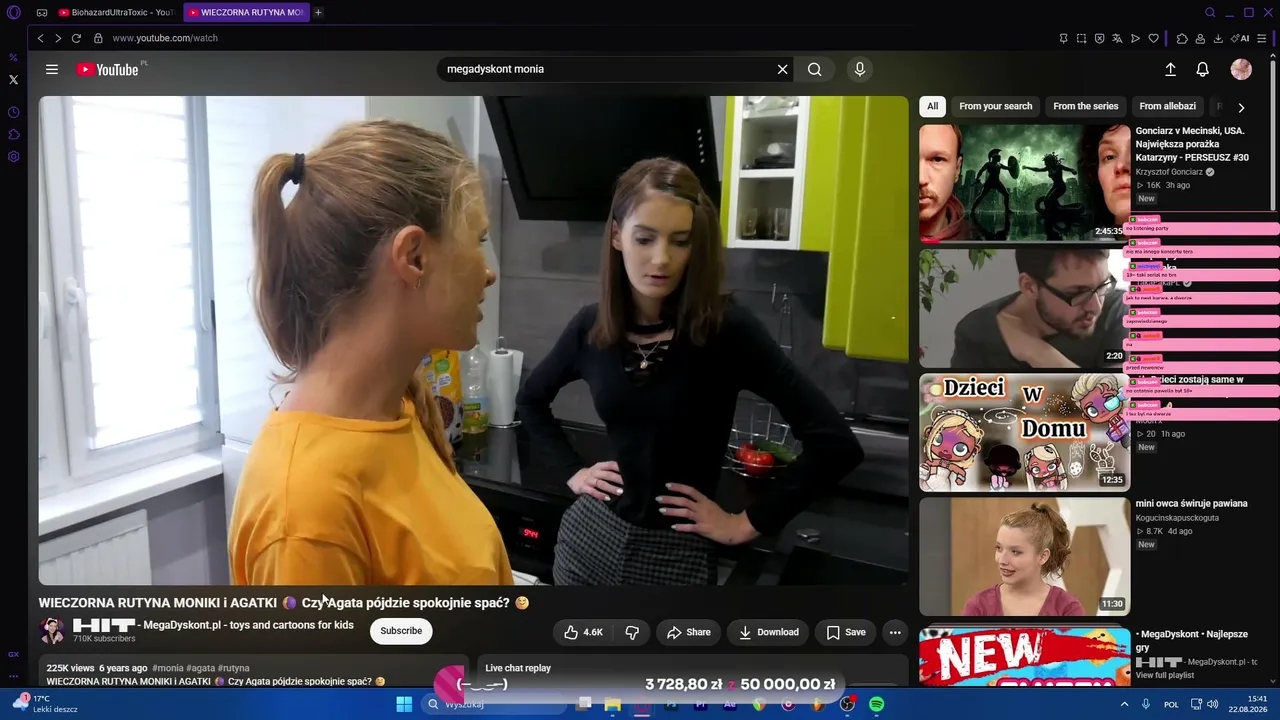The height and width of the screenshot is (720, 1280).
Task: View site security lock info
Action: (x=98, y=38)
